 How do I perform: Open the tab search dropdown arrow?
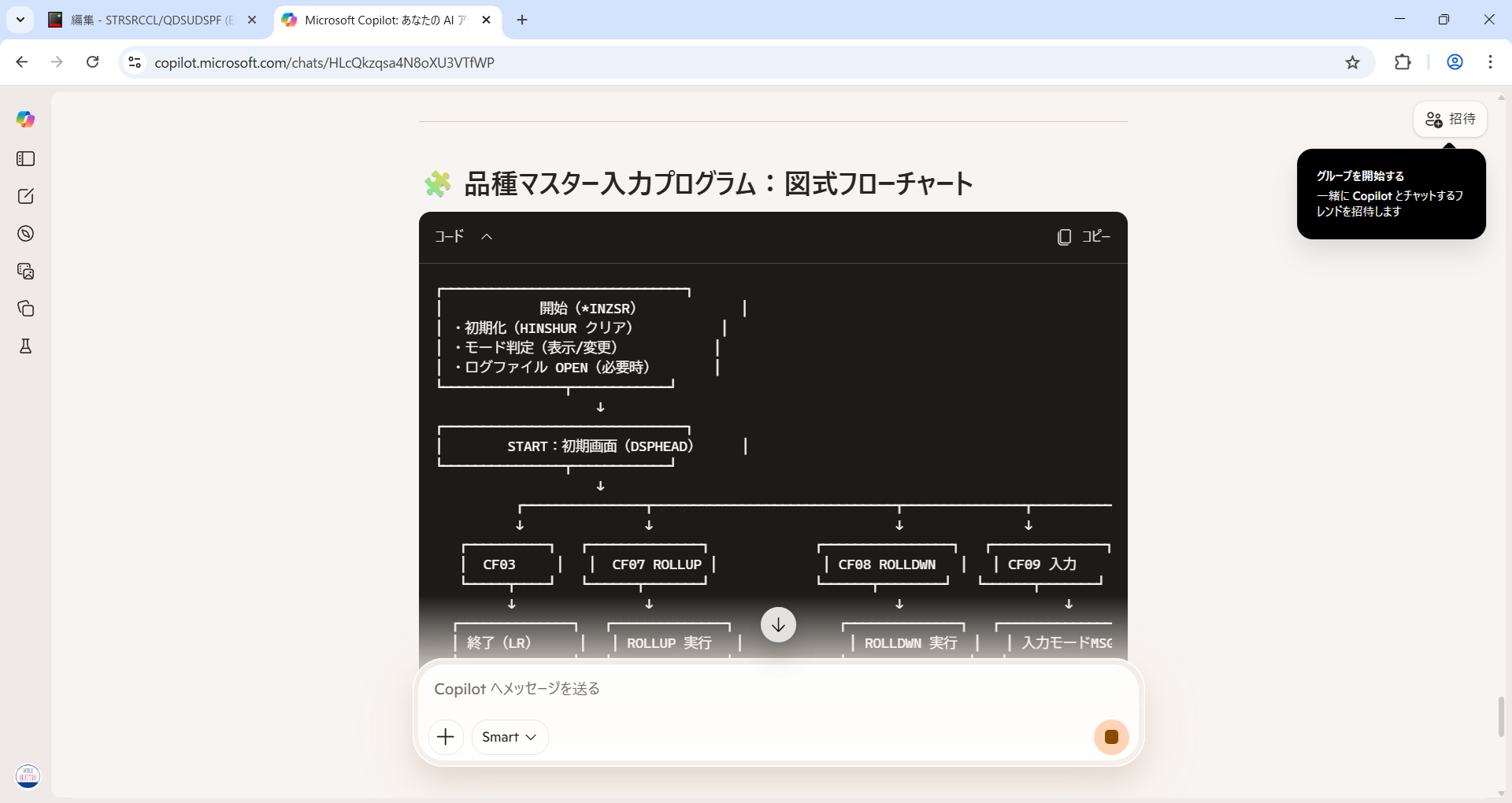click(x=20, y=20)
